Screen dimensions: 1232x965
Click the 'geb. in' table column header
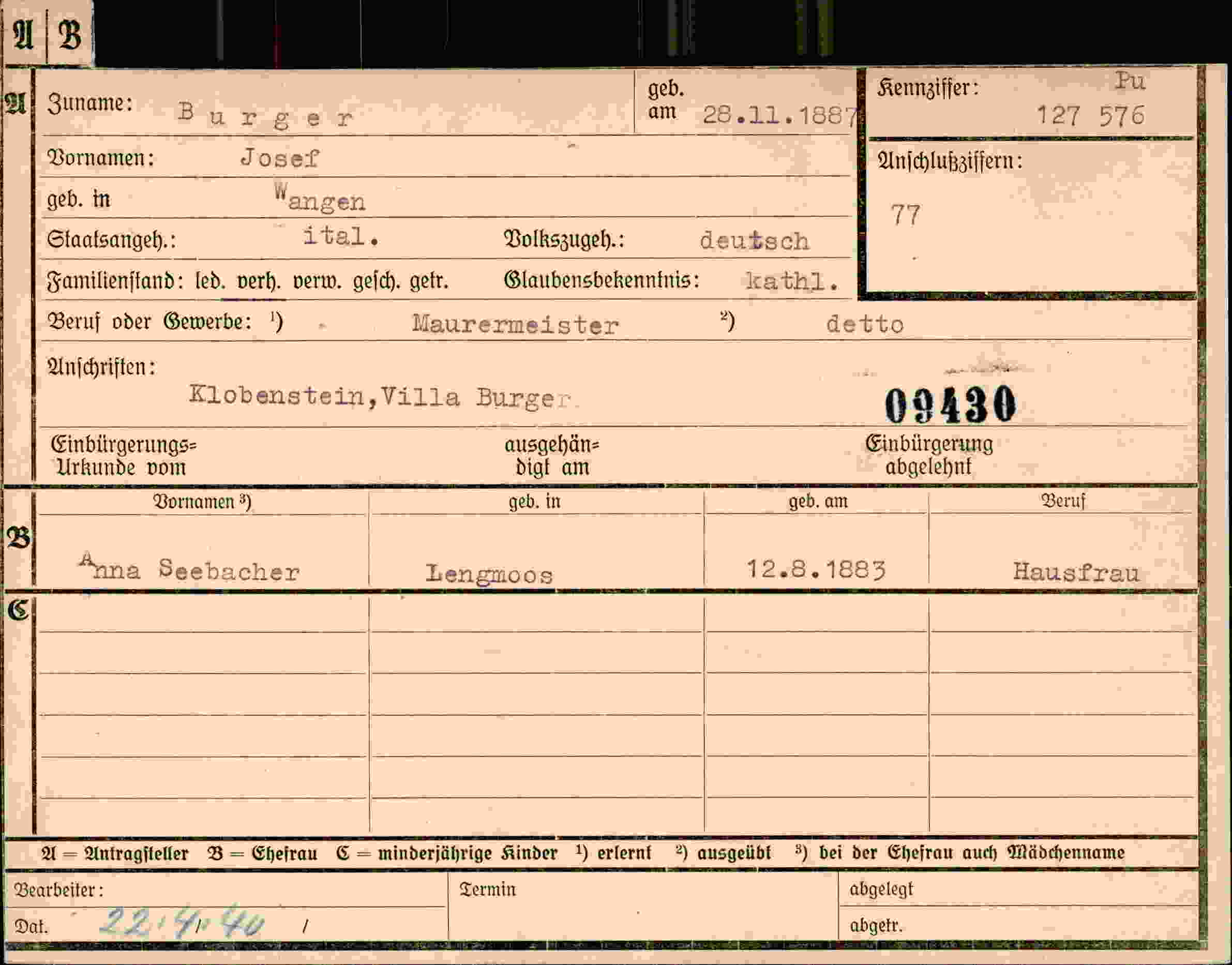(535, 501)
